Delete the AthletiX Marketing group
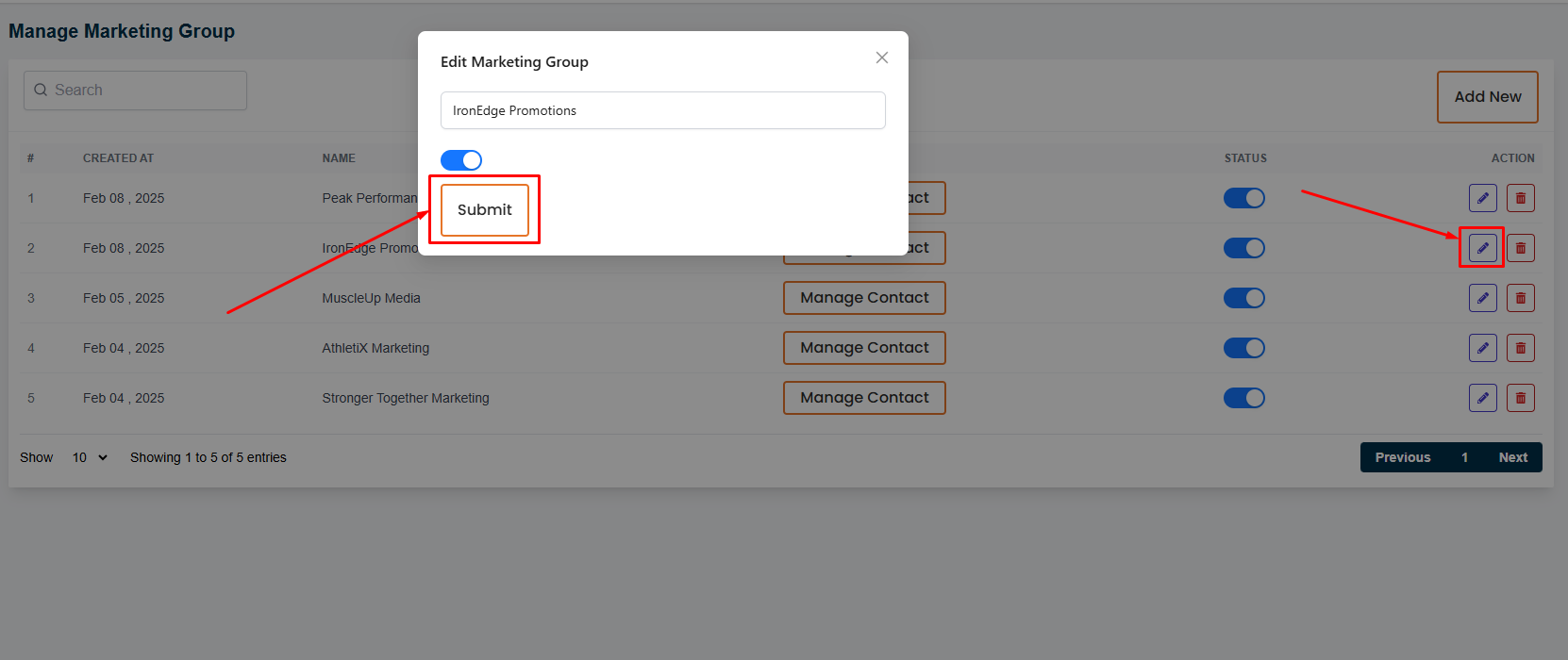 coord(1520,348)
